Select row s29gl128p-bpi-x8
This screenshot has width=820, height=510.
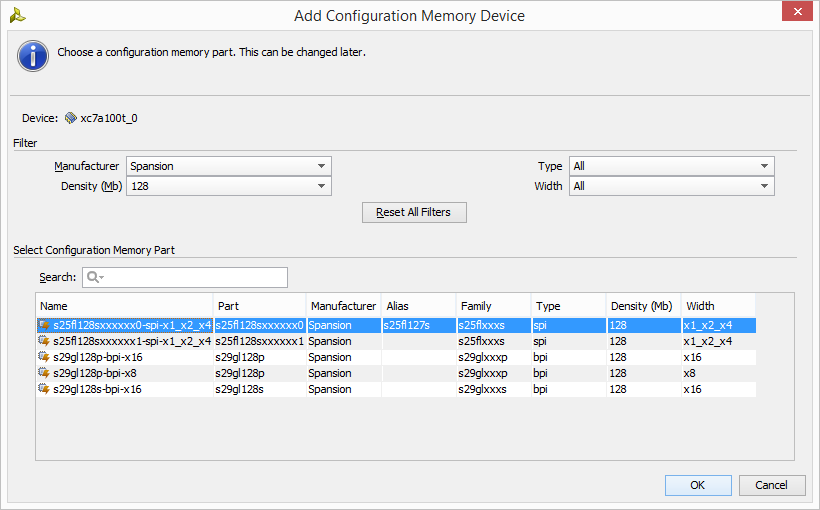[x=396, y=373]
